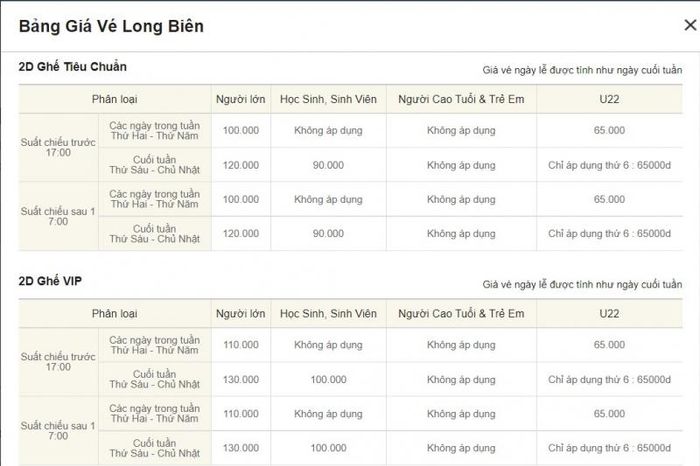Viewport: 700px width, 466px height.
Task: Select "Người Cao Tuổi & Trẻ Em" standard table header
Action: [460, 99]
